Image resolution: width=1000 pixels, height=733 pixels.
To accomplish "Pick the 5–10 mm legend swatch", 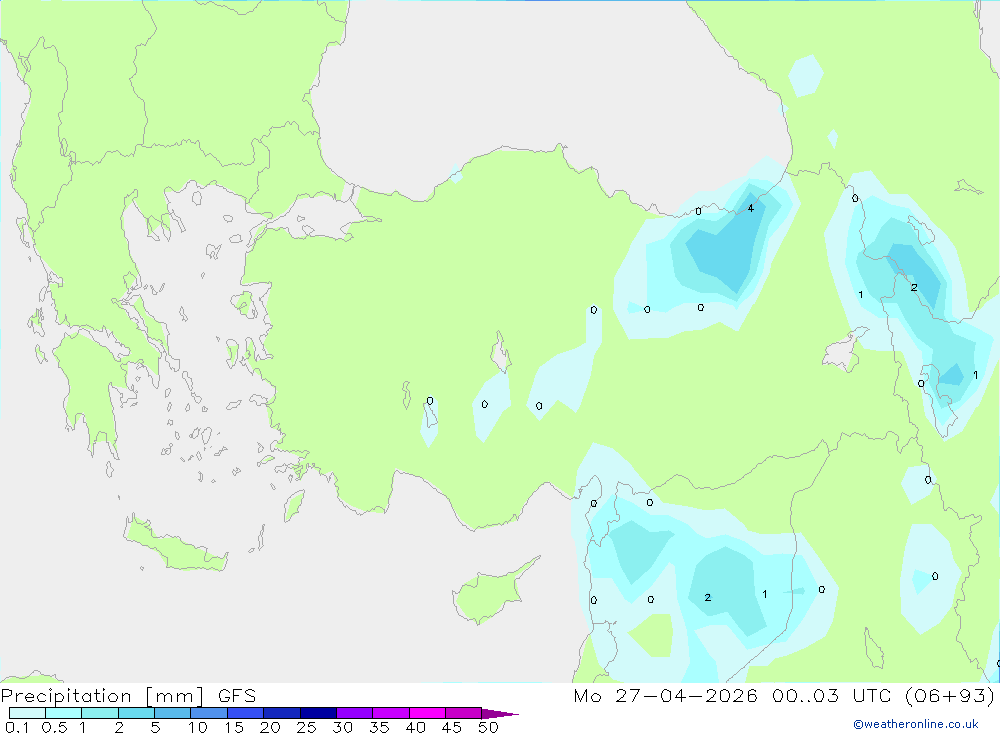I will pyautogui.click(x=172, y=713).
